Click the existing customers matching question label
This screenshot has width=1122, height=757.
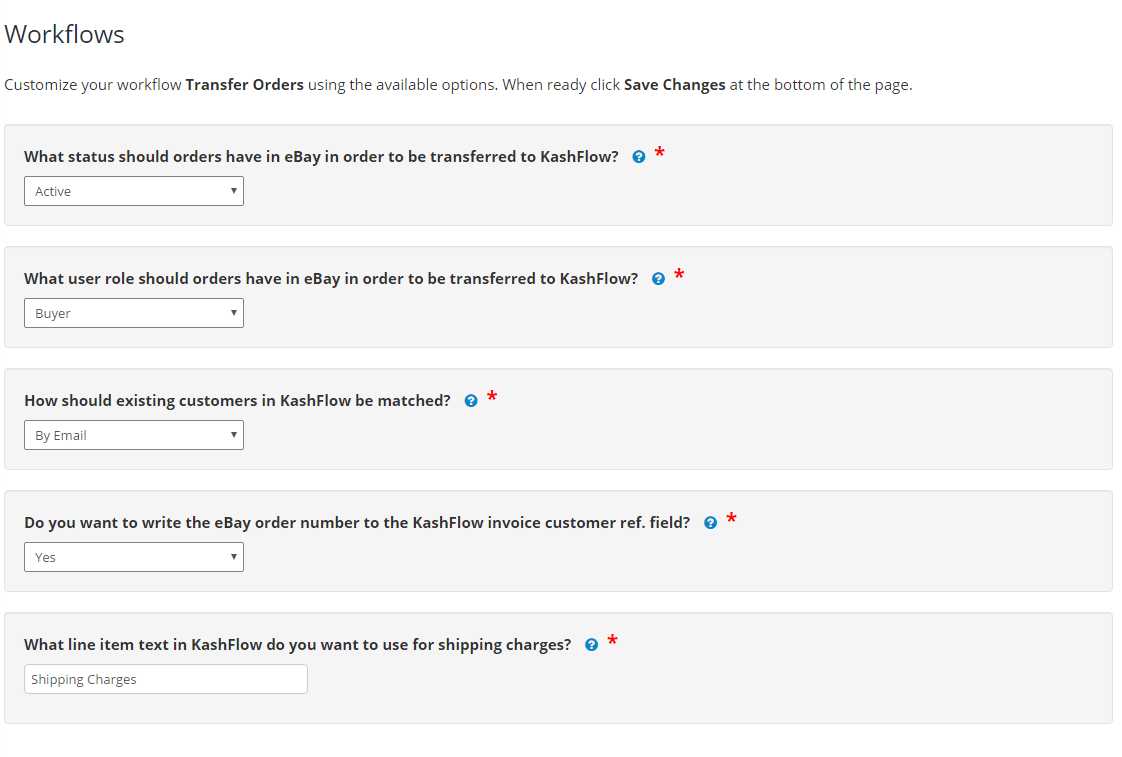coord(237,401)
